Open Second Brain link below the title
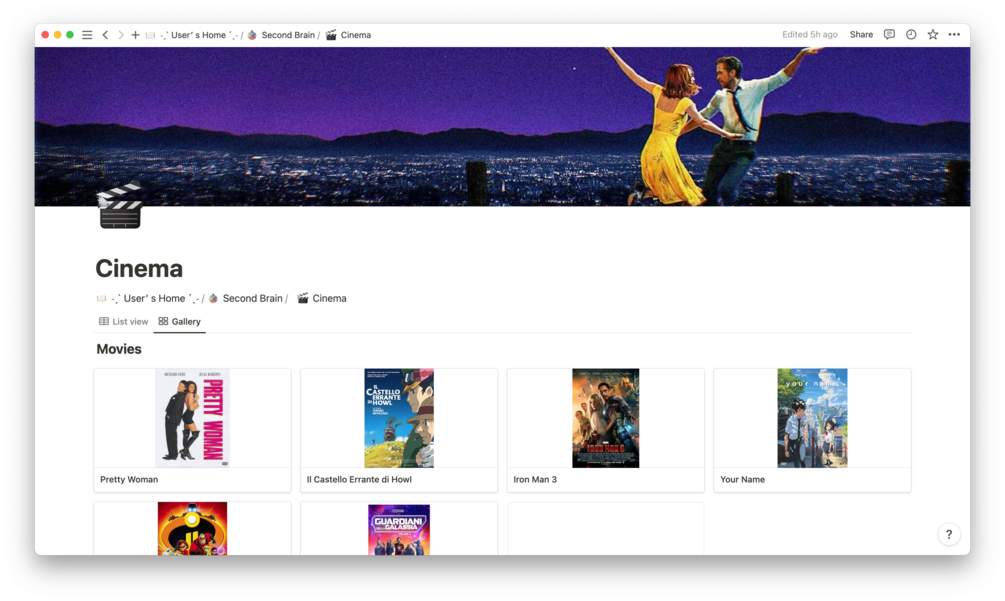This screenshot has width=1005, height=601. tap(253, 299)
